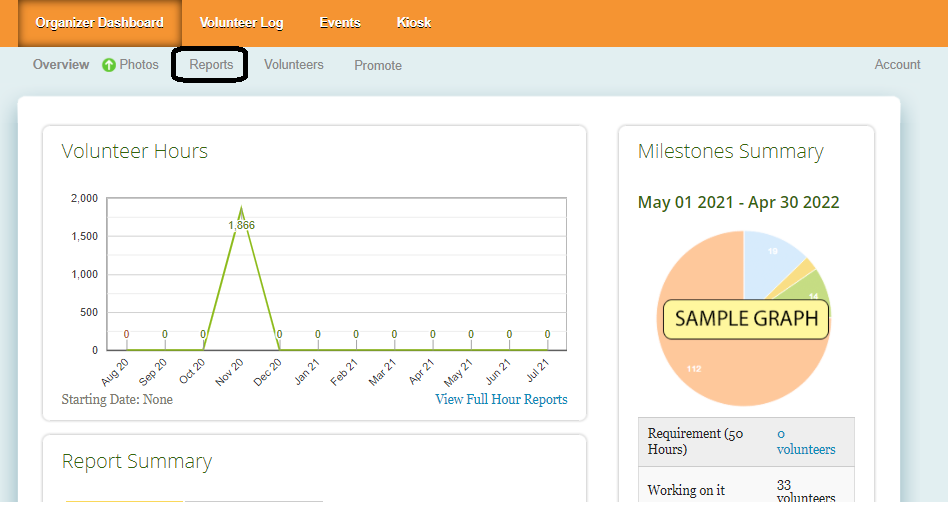The width and height of the screenshot is (948, 505).
Task: Click the 0 volunteers link for Requirement
Action: pyautogui.click(x=806, y=441)
